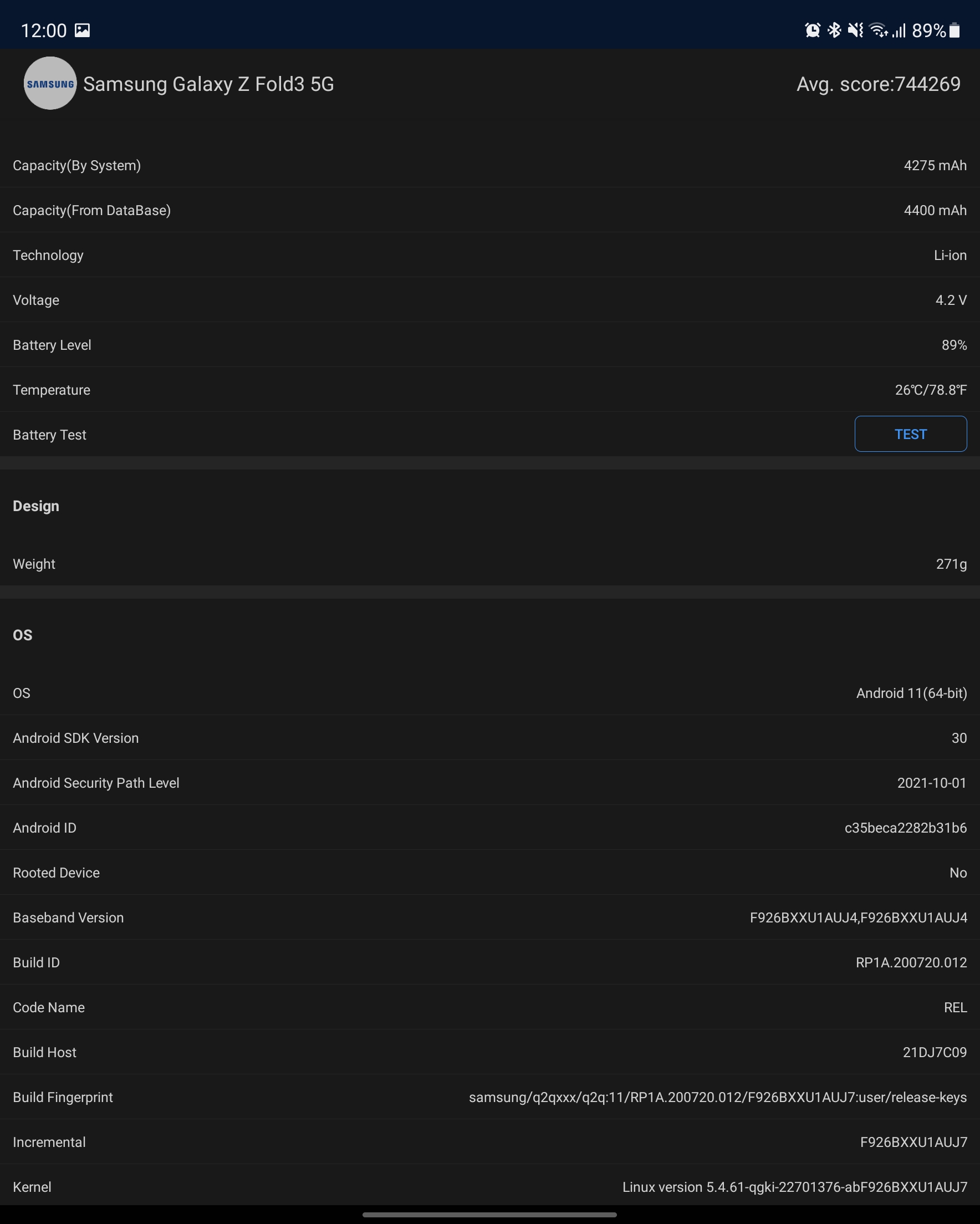Image resolution: width=980 pixels, height=1224 pixels.
Task: Tap the muted sound status icon
Action: 855,30
